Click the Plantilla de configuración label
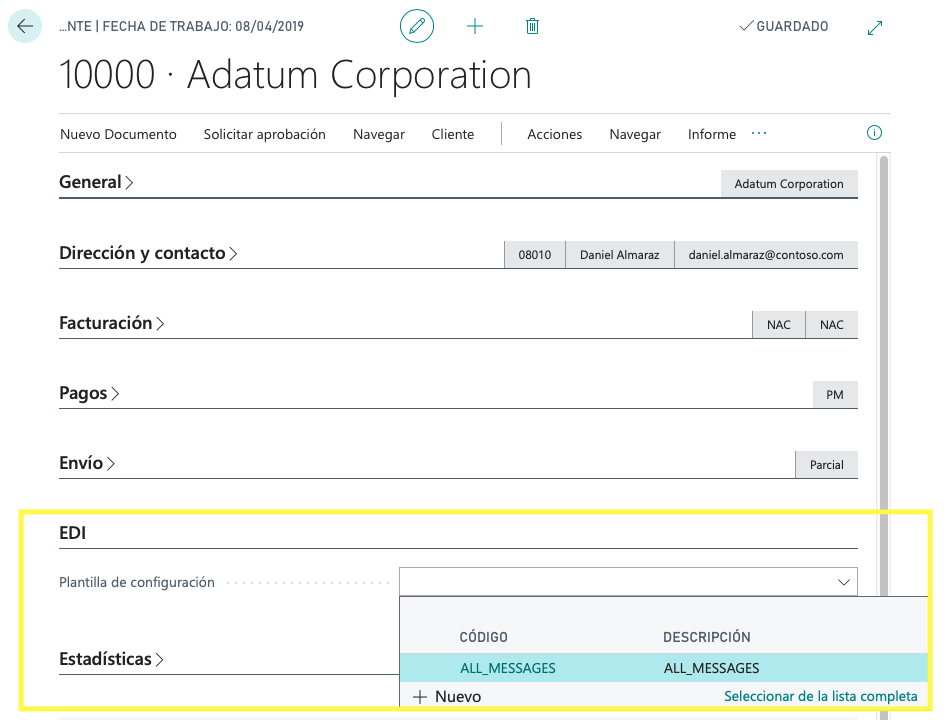 tap(137, 582)
